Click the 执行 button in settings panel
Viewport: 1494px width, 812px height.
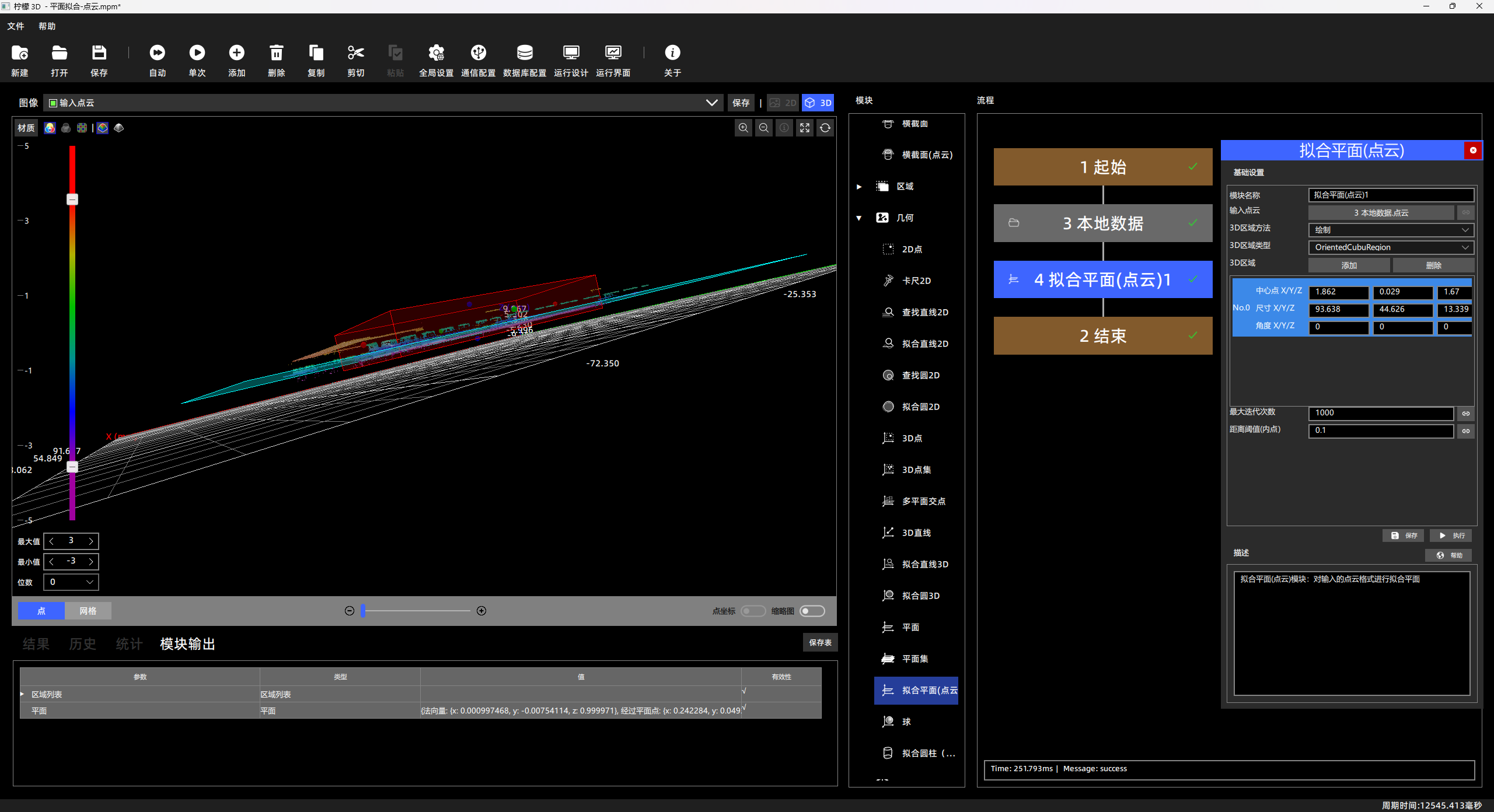(x=1451, y=535)
